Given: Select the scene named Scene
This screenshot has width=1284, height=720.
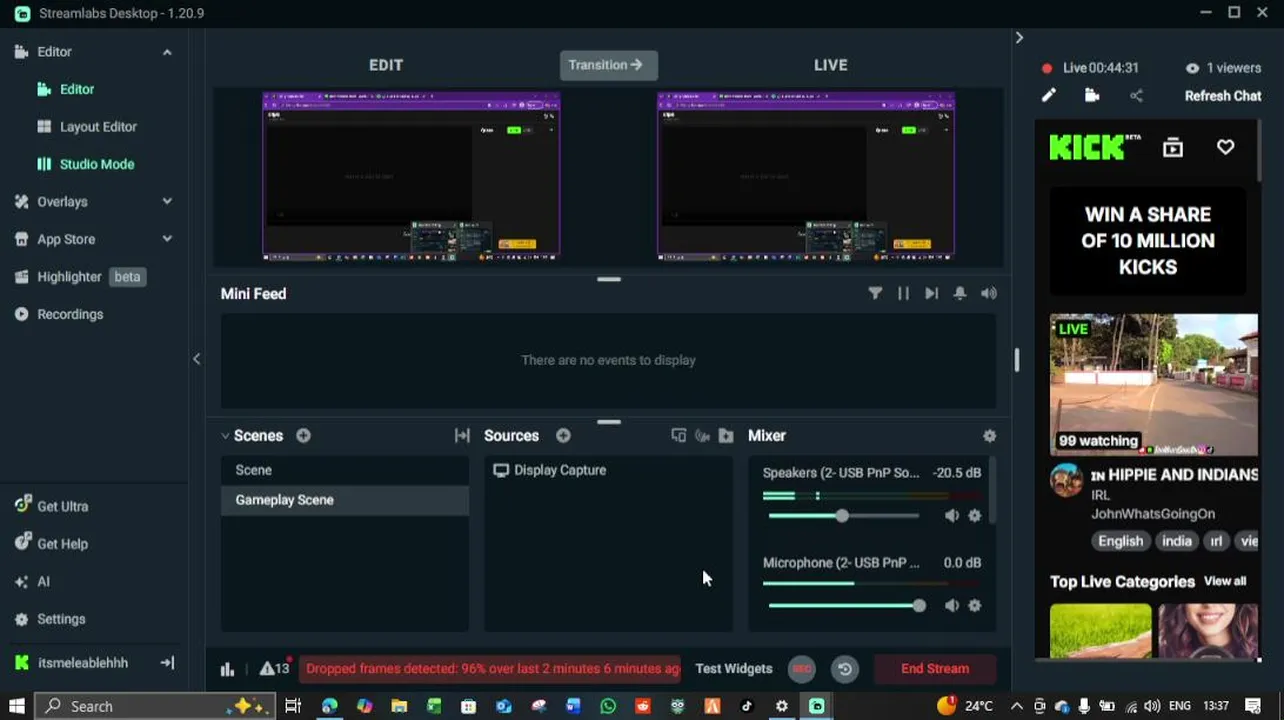Looking at the screenshot, I should pyautogui.click(x=345, y=470).
